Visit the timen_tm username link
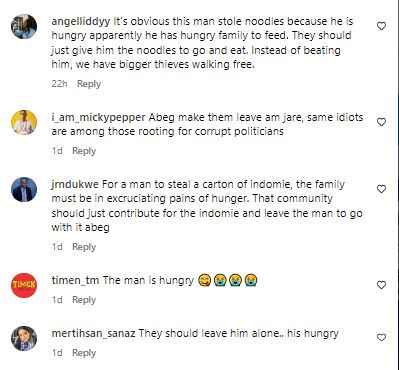The height and width of the screenshot is (370, 399). [x=75, y=281]
